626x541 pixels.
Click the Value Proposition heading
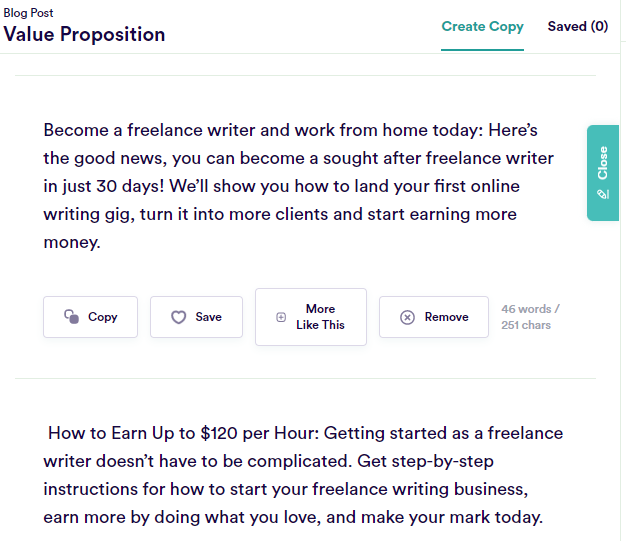(84, 34)
